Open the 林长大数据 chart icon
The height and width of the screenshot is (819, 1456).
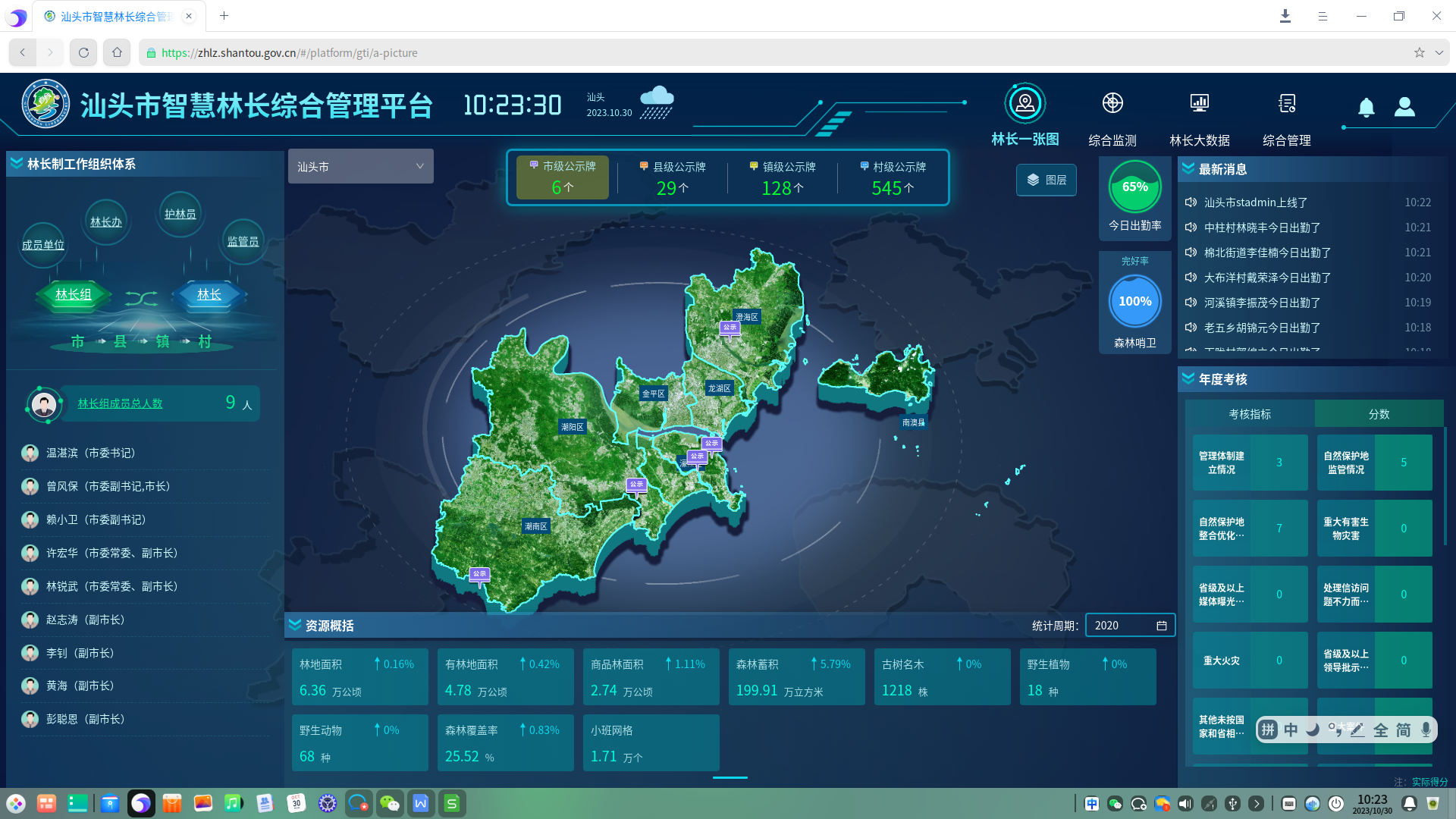coord(1199,103)
